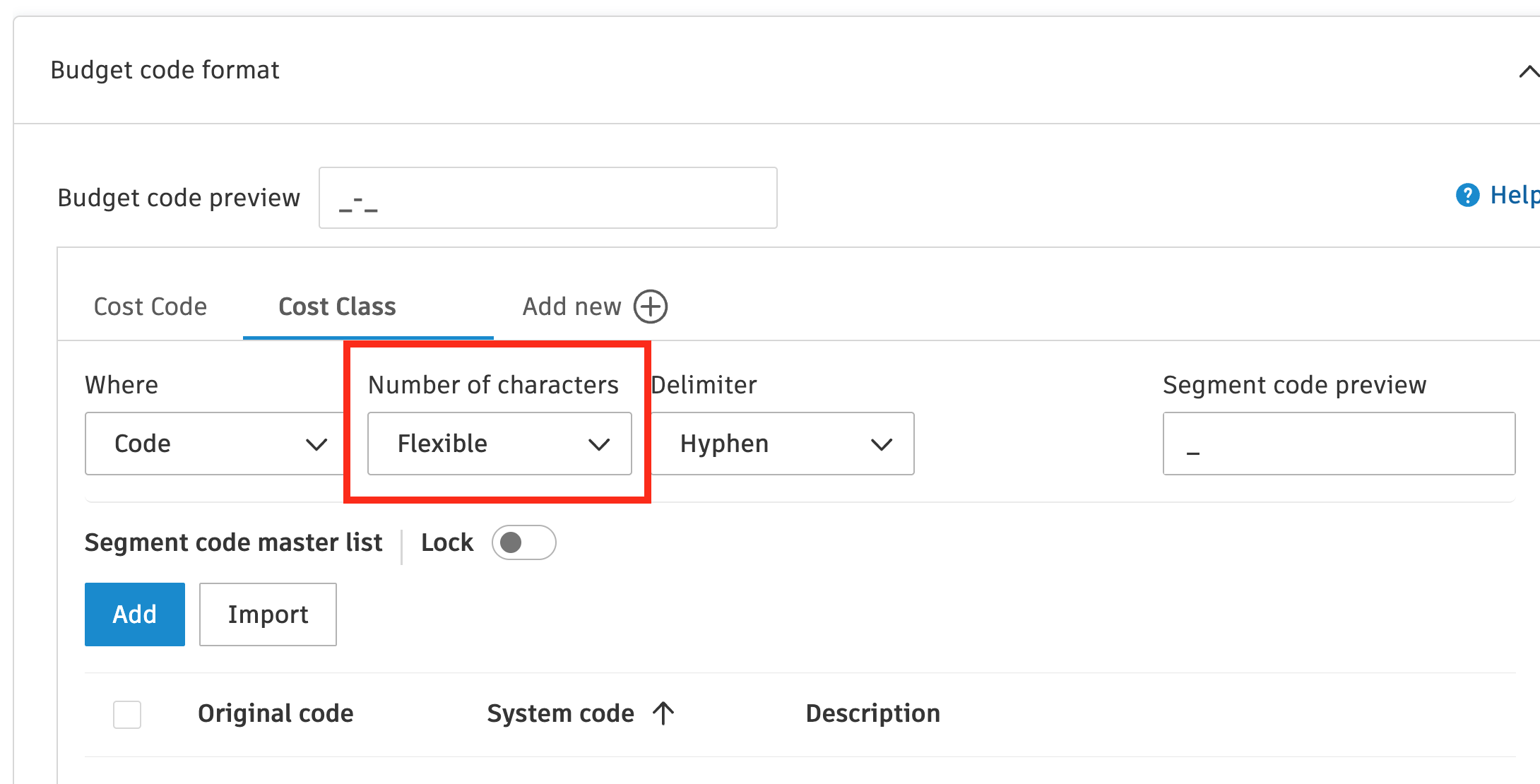Click the Import button

pos(268,614)
